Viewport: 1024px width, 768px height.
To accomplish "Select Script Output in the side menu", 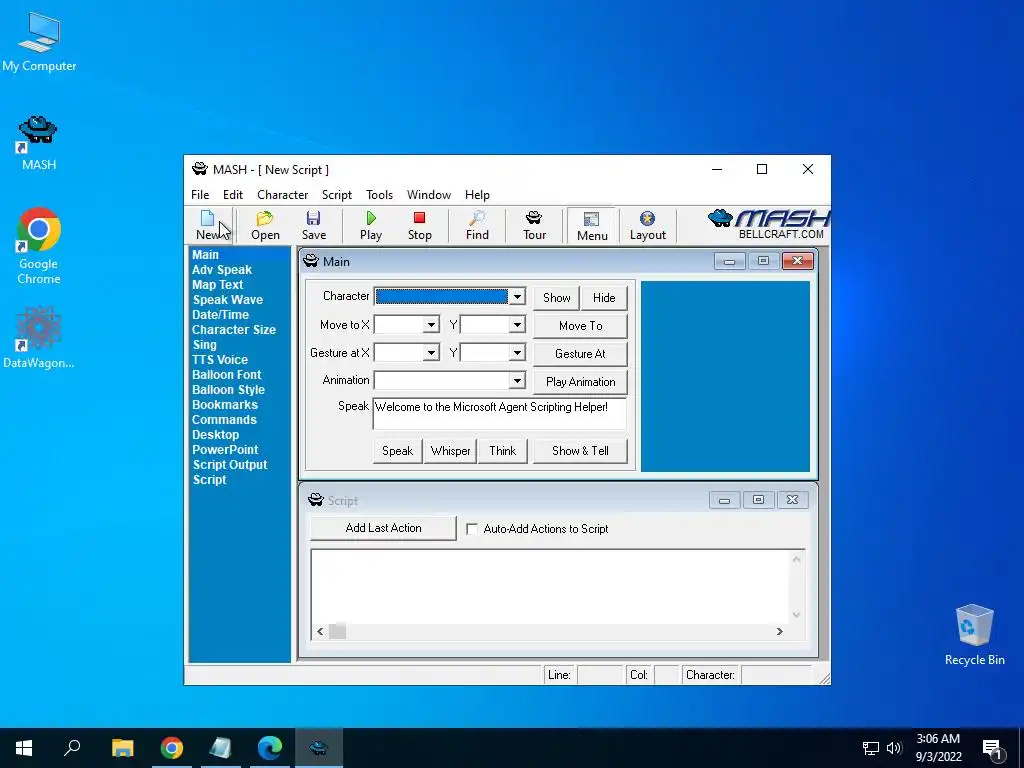I will click(x=230, y=465).
